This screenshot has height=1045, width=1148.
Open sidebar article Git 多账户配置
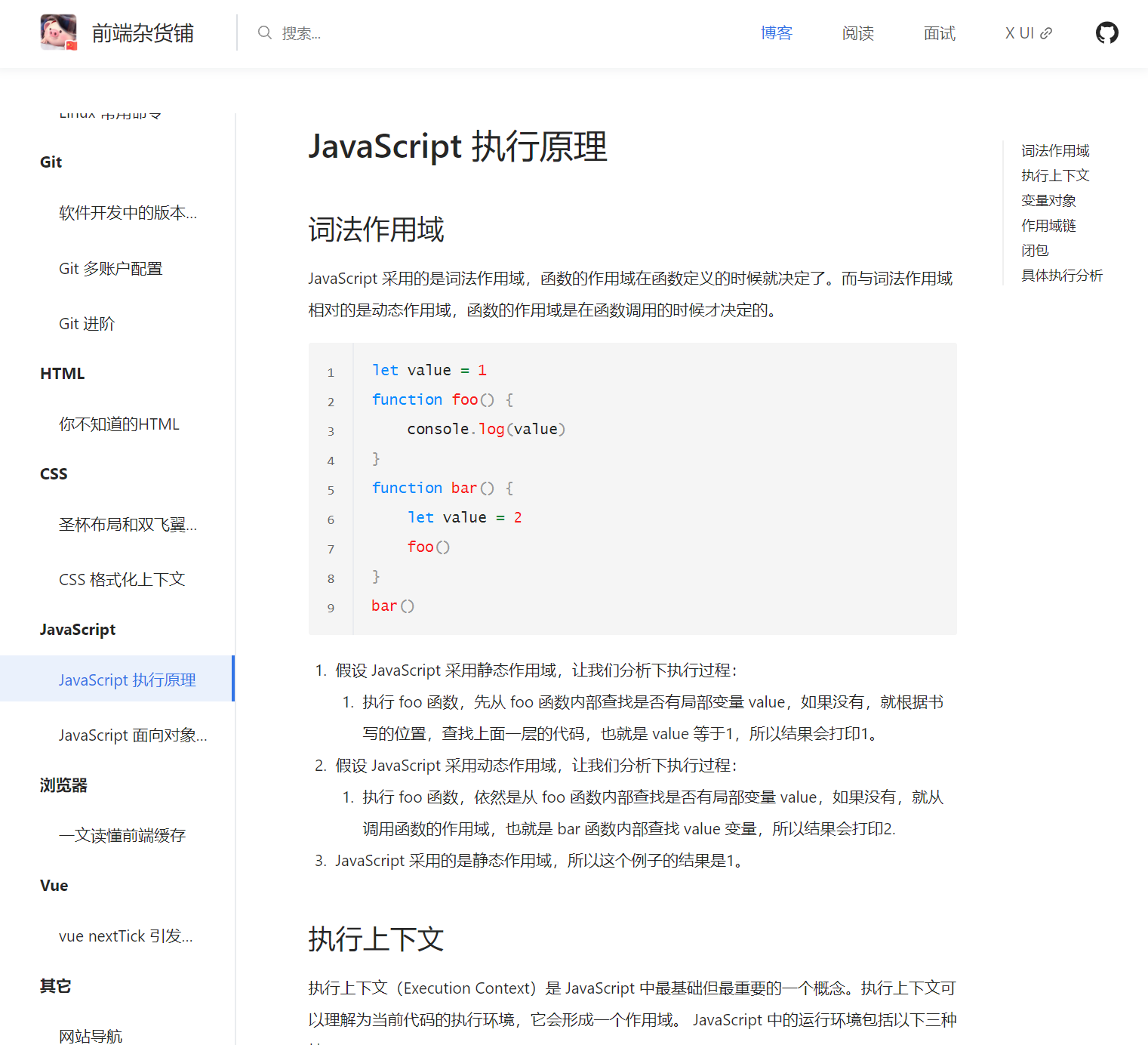[x=110, y=269]
